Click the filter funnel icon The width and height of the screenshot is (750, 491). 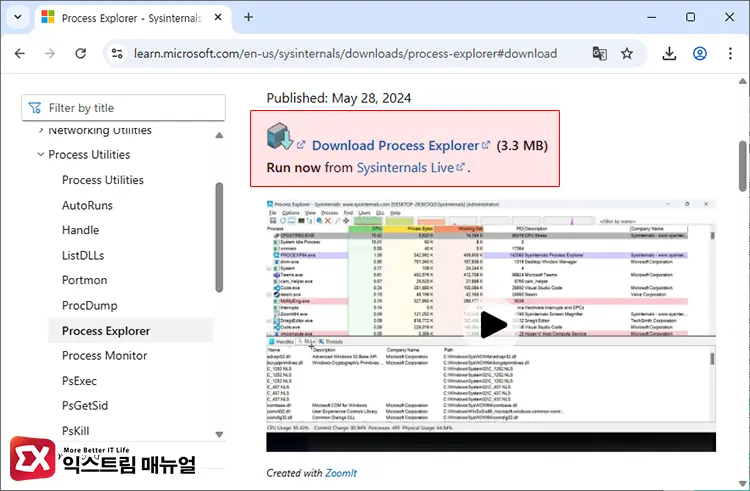coord(35,108)
